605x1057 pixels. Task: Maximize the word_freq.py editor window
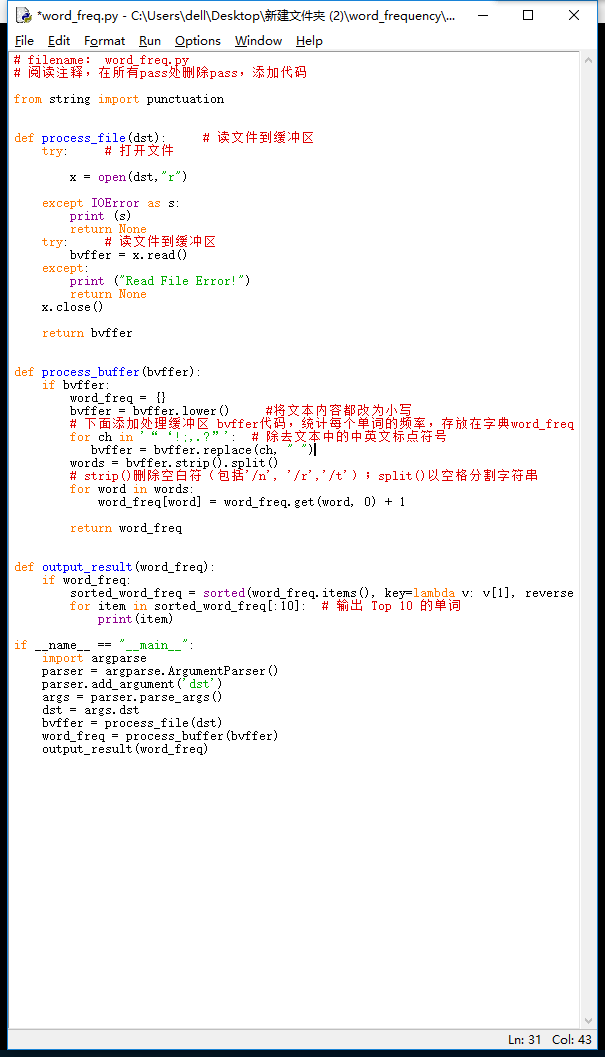[x=528, y=15]
